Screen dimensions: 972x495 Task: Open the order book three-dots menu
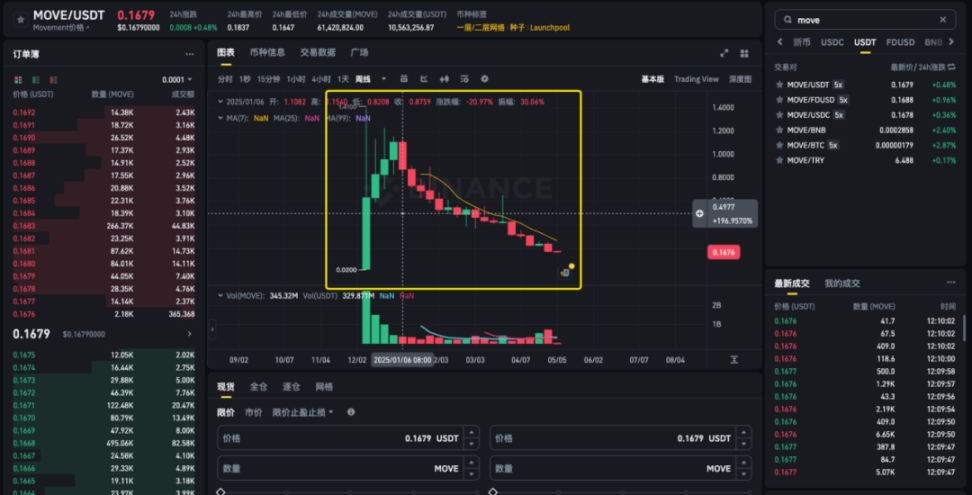tap(190, 55)
